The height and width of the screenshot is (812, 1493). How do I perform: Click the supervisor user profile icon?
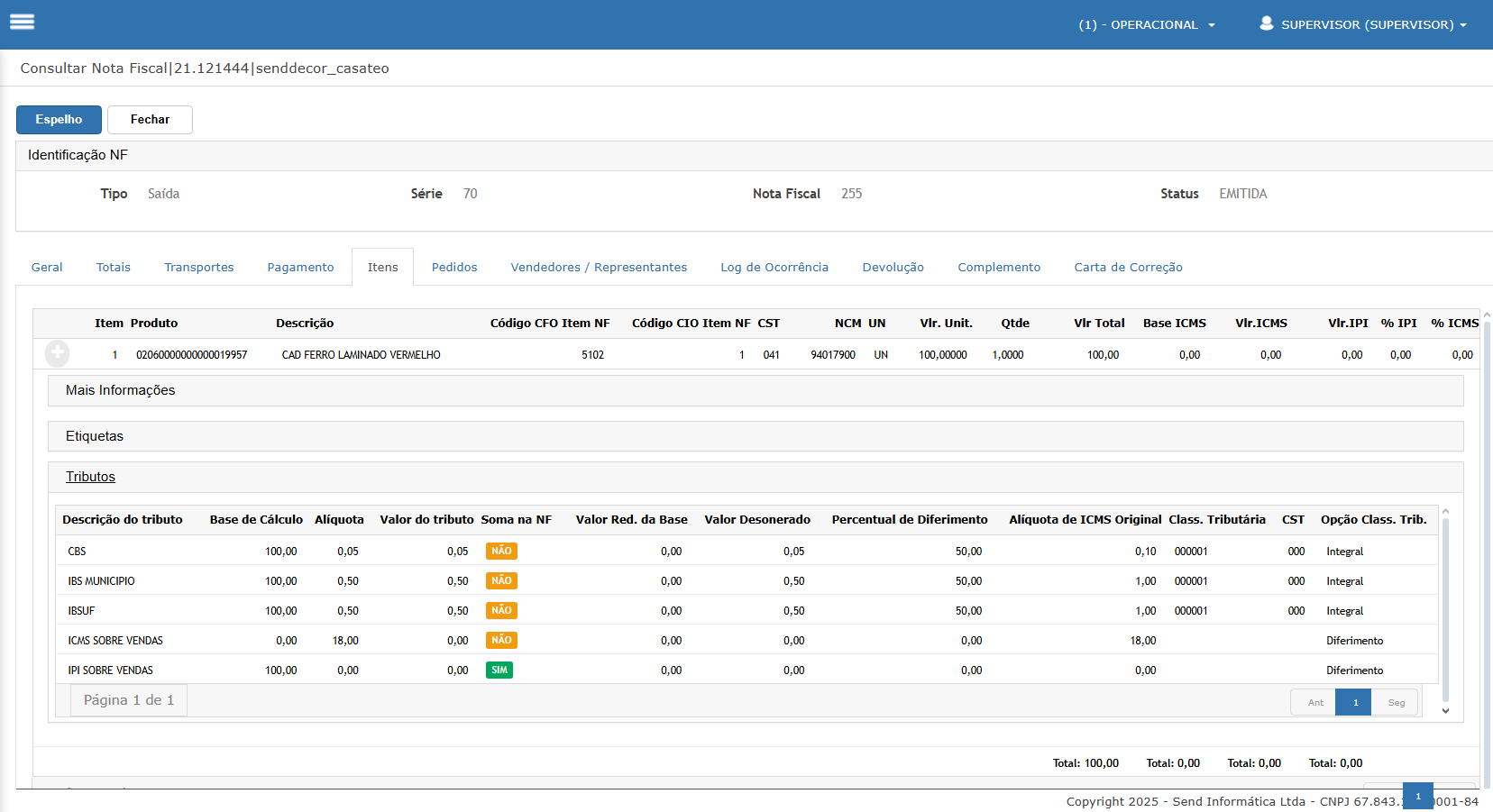(1266, 23)
